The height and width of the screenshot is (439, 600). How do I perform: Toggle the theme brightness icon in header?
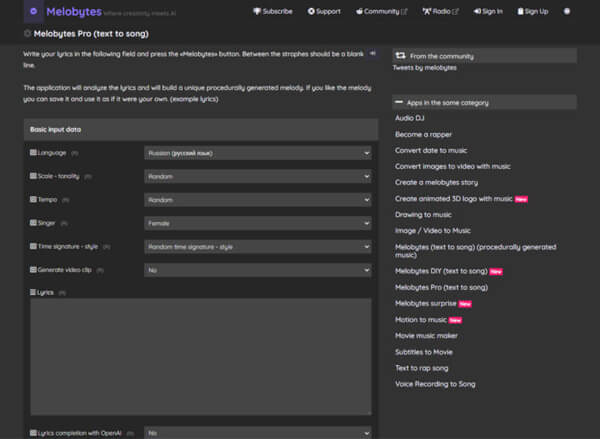click(x=568, y=12)
